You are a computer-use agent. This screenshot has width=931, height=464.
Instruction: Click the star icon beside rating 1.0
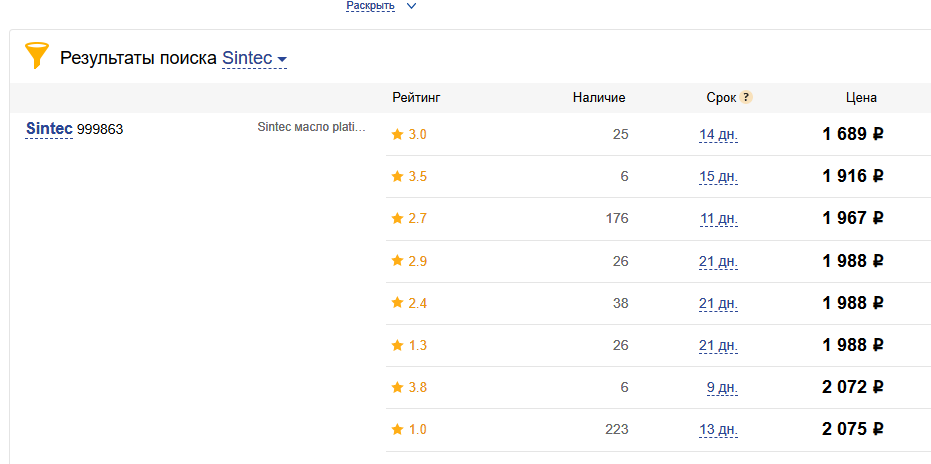[397, 430]
